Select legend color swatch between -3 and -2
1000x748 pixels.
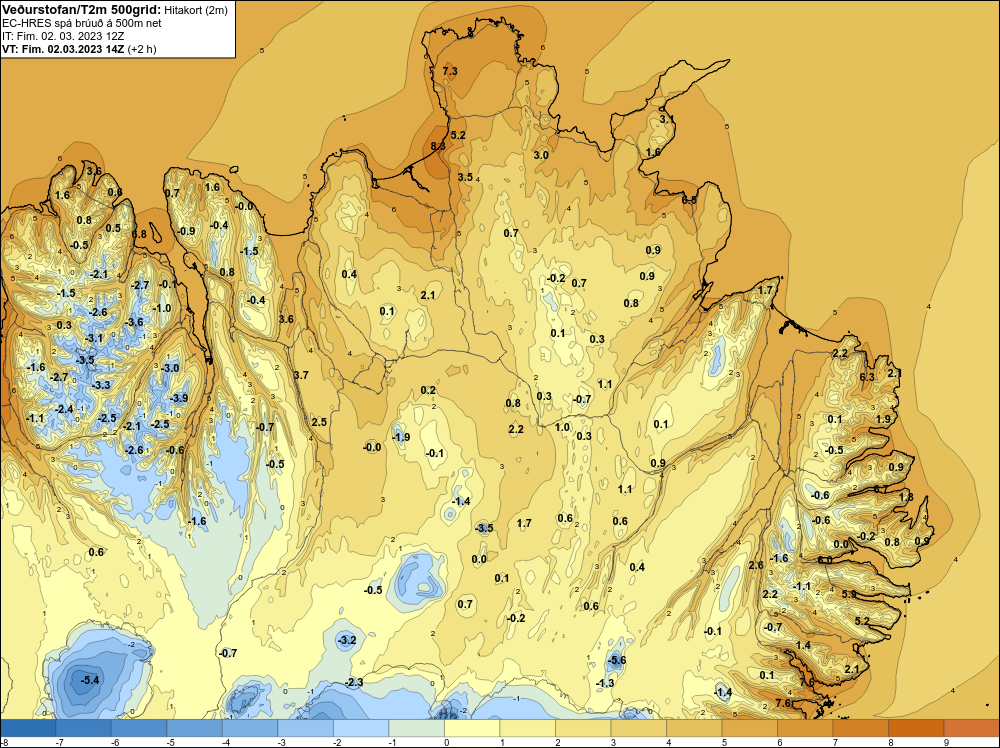coord(305,728)
